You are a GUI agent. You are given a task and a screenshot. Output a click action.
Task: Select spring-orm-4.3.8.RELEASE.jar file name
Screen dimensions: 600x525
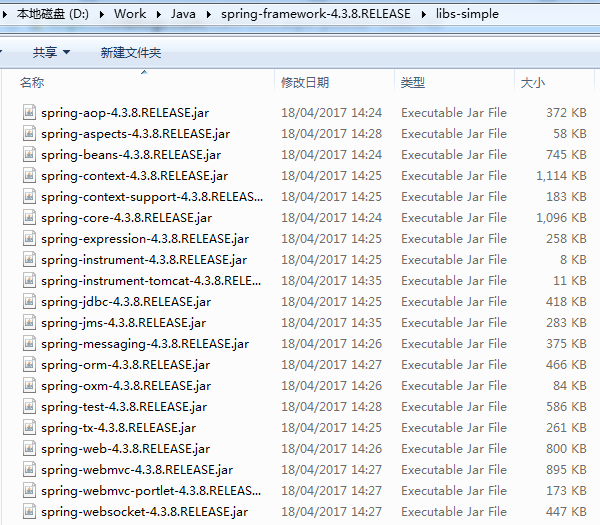click(x=126, y=365)
